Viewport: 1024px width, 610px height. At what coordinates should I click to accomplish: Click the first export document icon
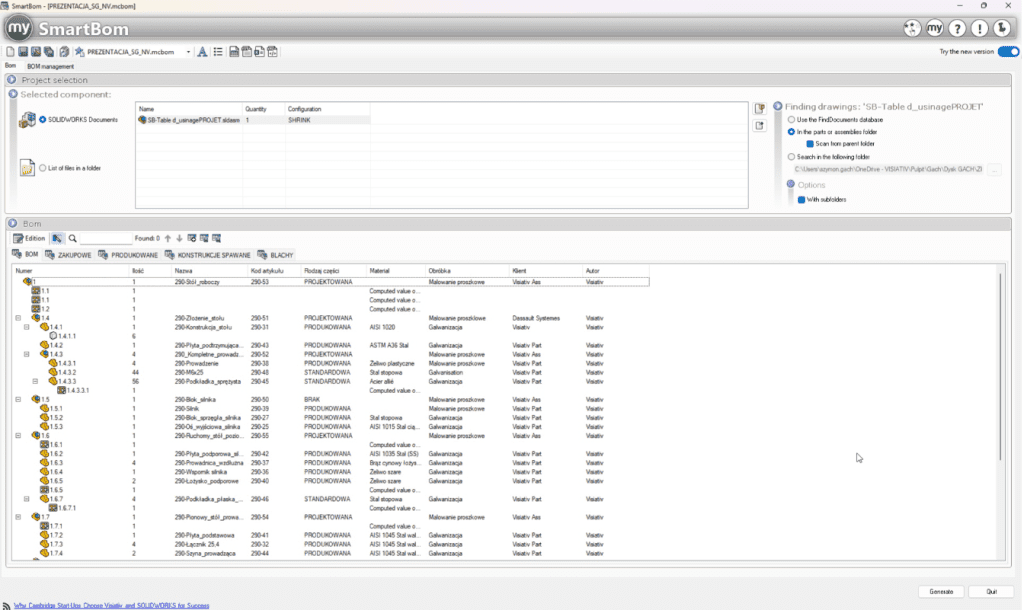(234, 52)
